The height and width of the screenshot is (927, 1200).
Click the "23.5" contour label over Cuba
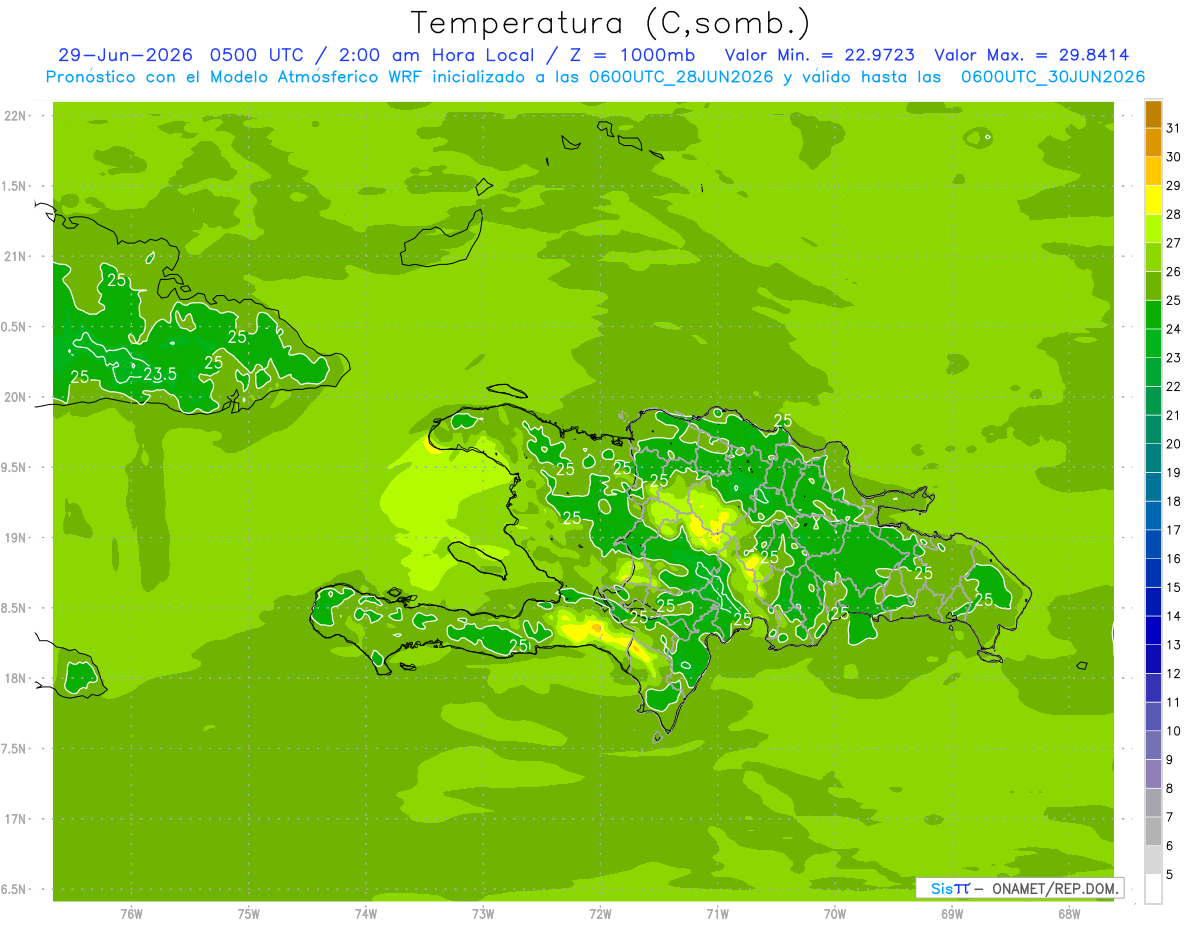160,374
